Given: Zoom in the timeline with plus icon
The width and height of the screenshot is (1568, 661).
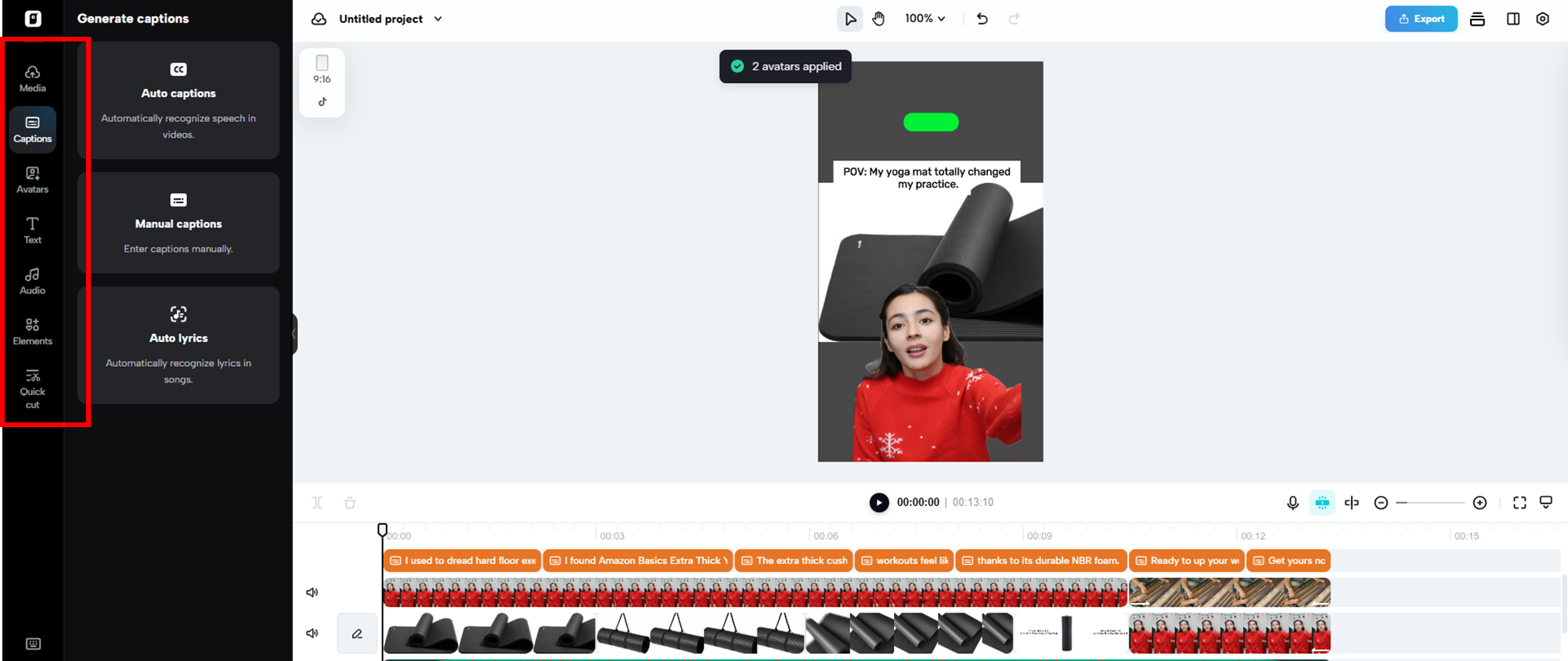Looking at the screenshot, I should click(x=1480, y=502).
